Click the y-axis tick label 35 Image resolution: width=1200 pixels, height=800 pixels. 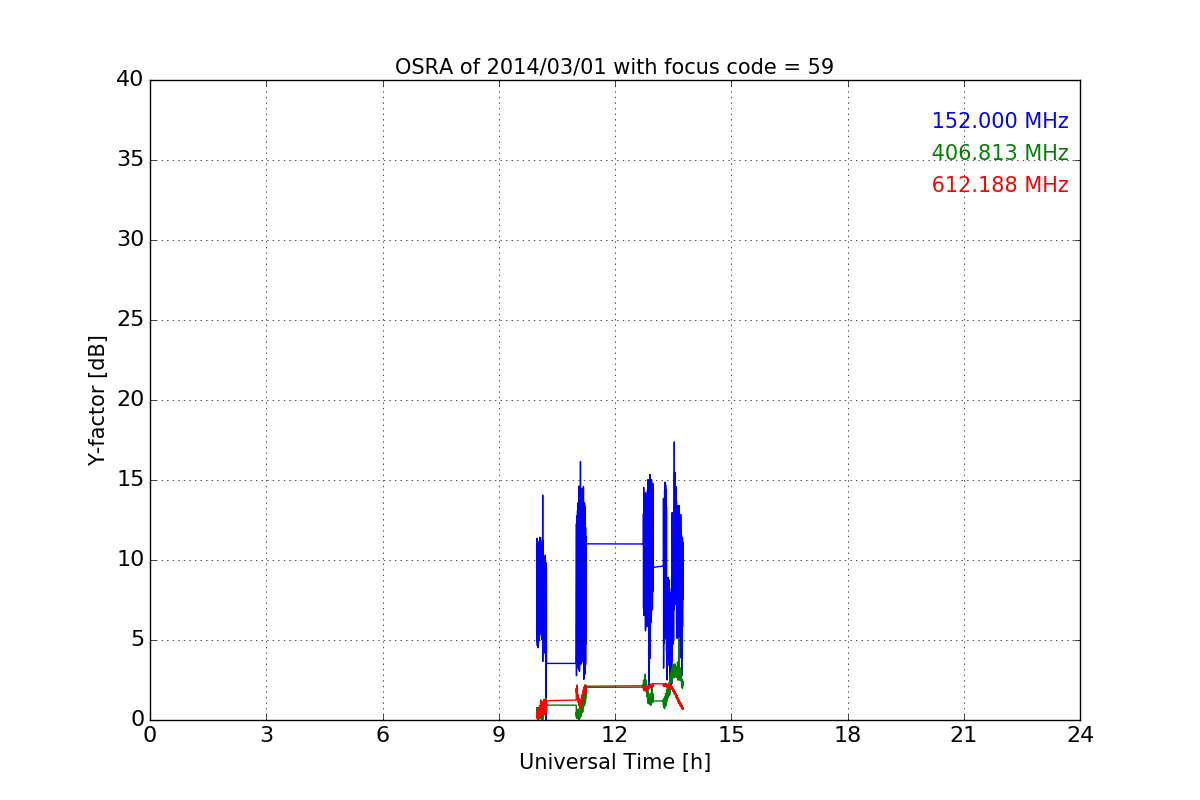[130, 160]
